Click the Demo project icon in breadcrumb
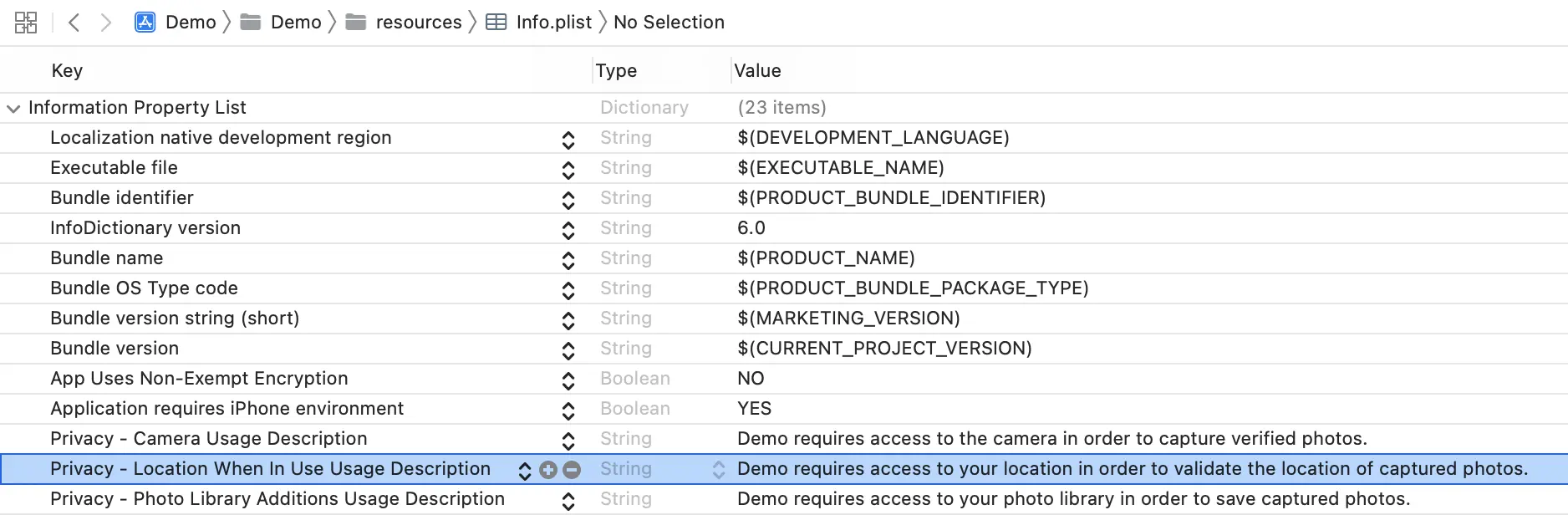The height and width of the screenshot is (515, 1568). coord(145,23)
